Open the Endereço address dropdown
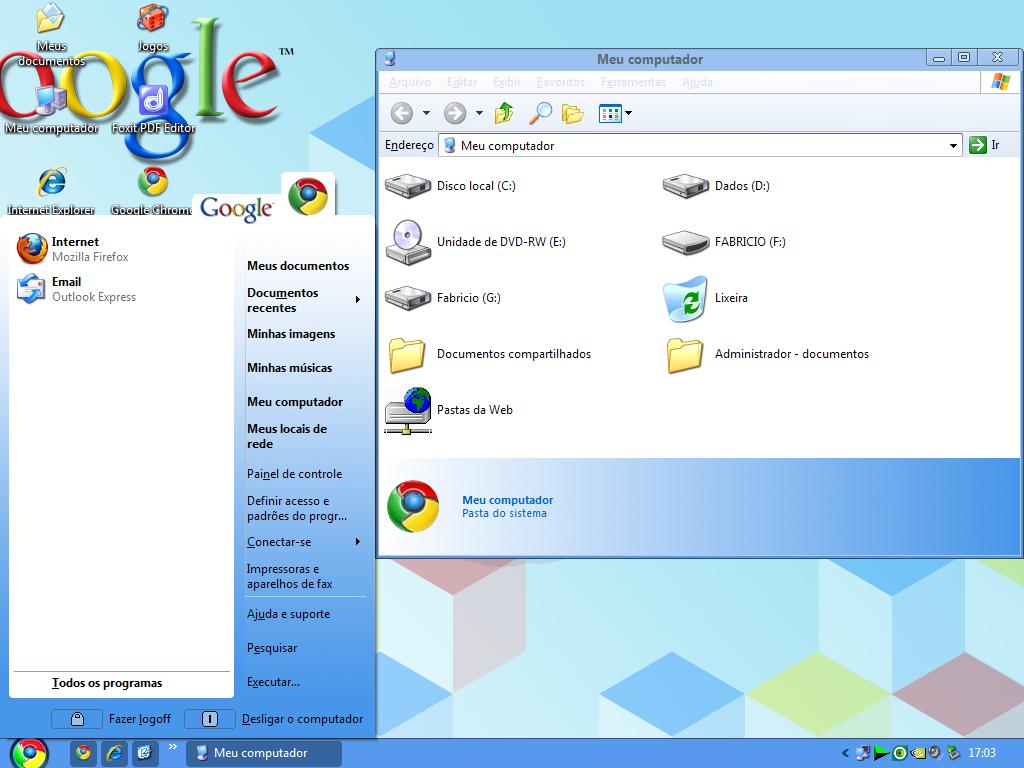Screen dimensions: 1024x768 coord(953,146)
